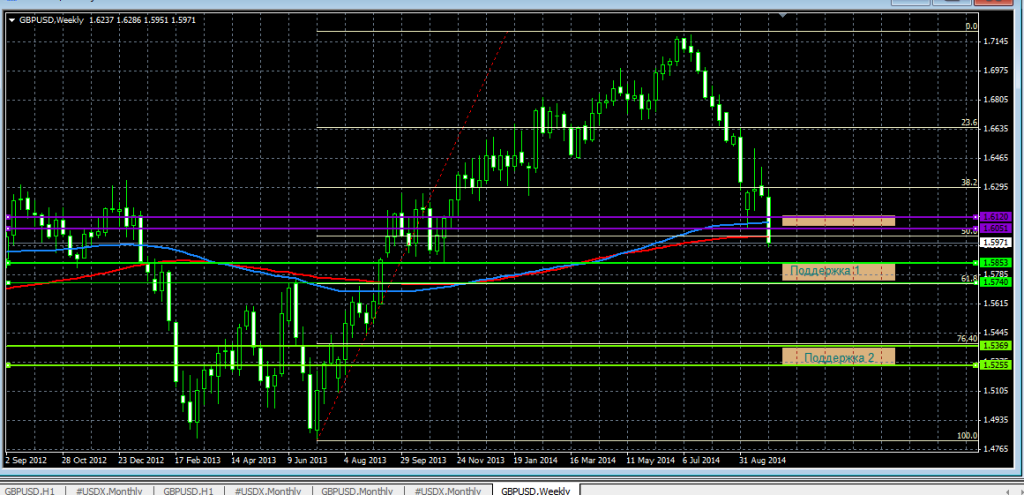
Task: Click the current price label 1.5971
Action: 995,242
